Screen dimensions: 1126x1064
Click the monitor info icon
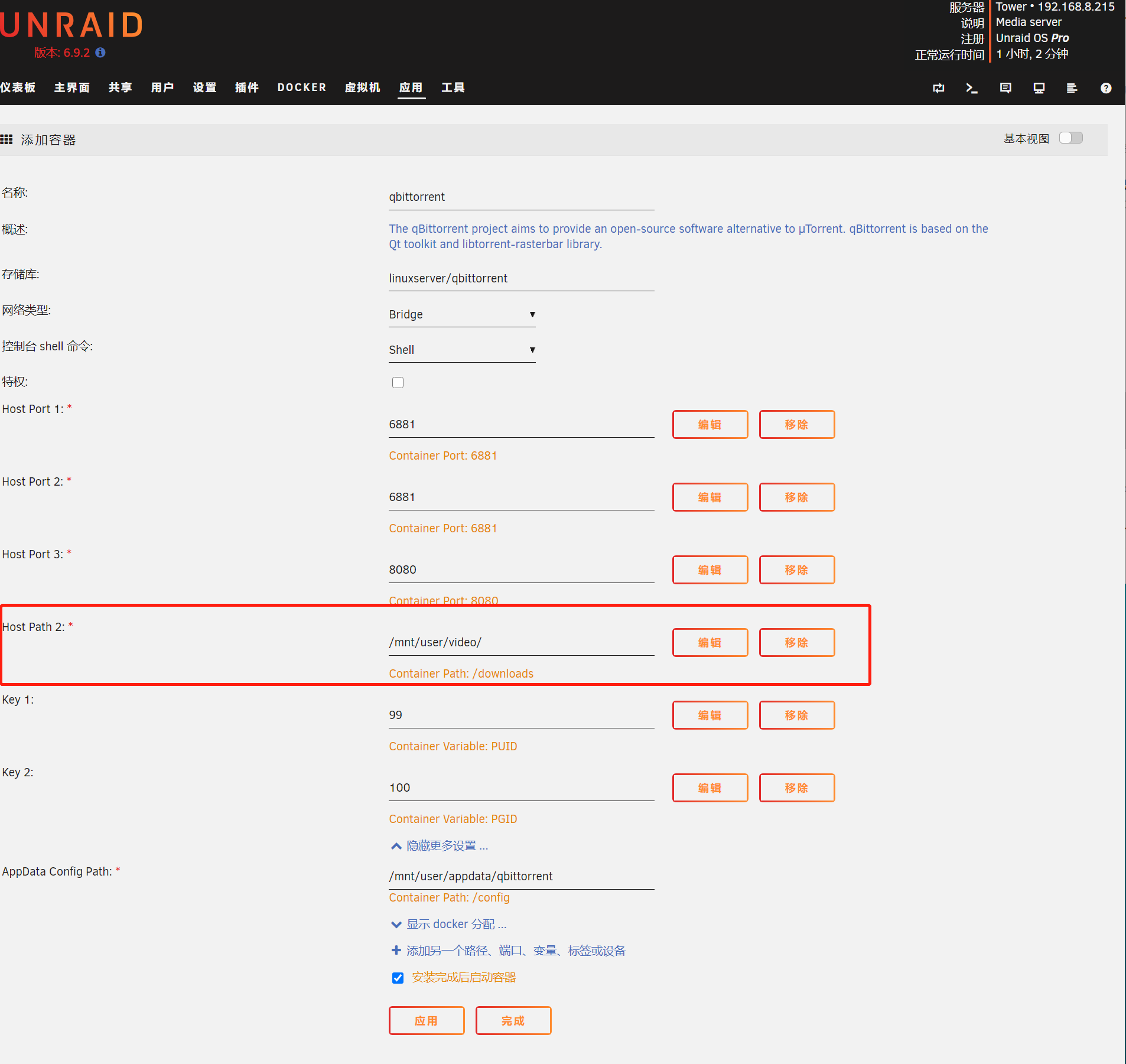[1039, 88]
